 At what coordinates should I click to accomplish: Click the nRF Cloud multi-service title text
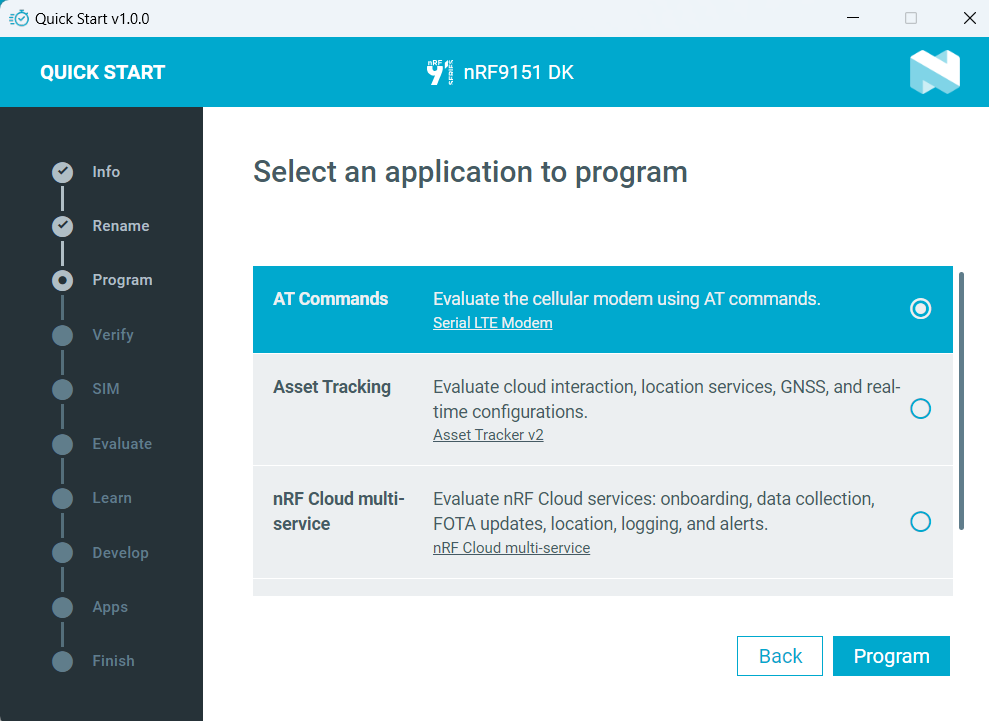click(339, 511)
